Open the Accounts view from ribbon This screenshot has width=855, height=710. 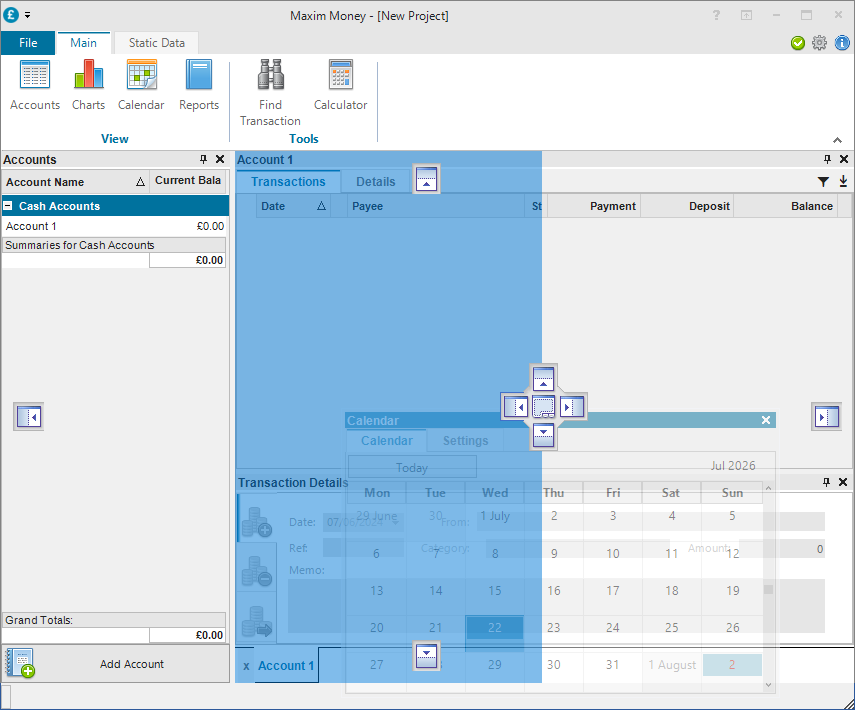coord(35,85)
